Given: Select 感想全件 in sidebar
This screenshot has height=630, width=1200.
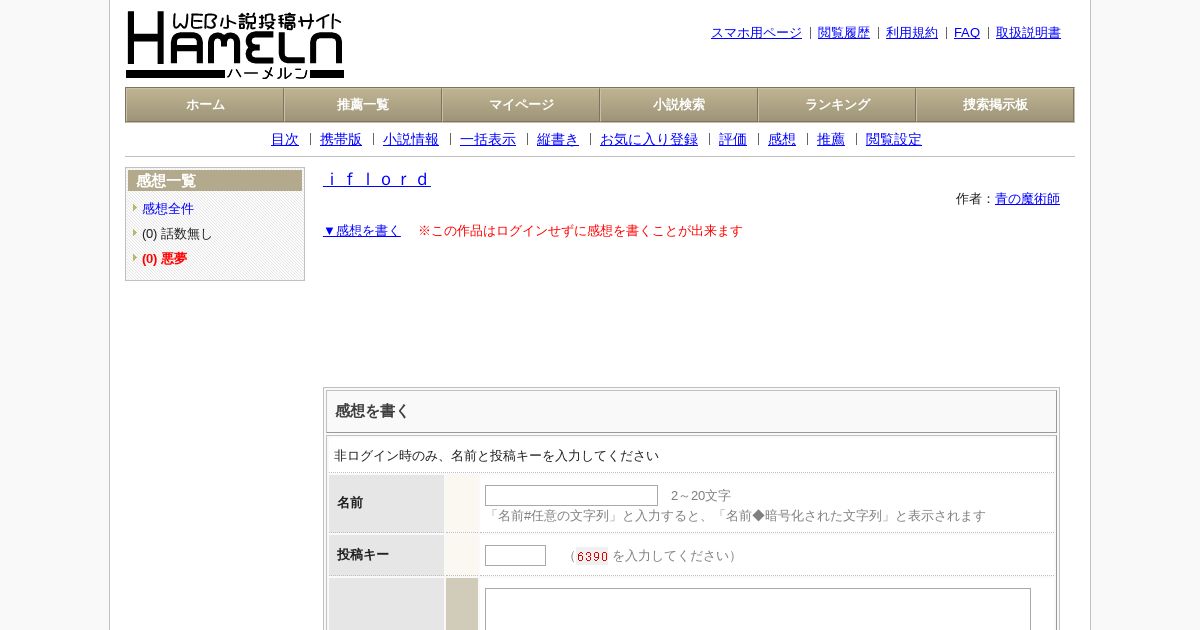Looking at the screenshot, I should 168,209.
